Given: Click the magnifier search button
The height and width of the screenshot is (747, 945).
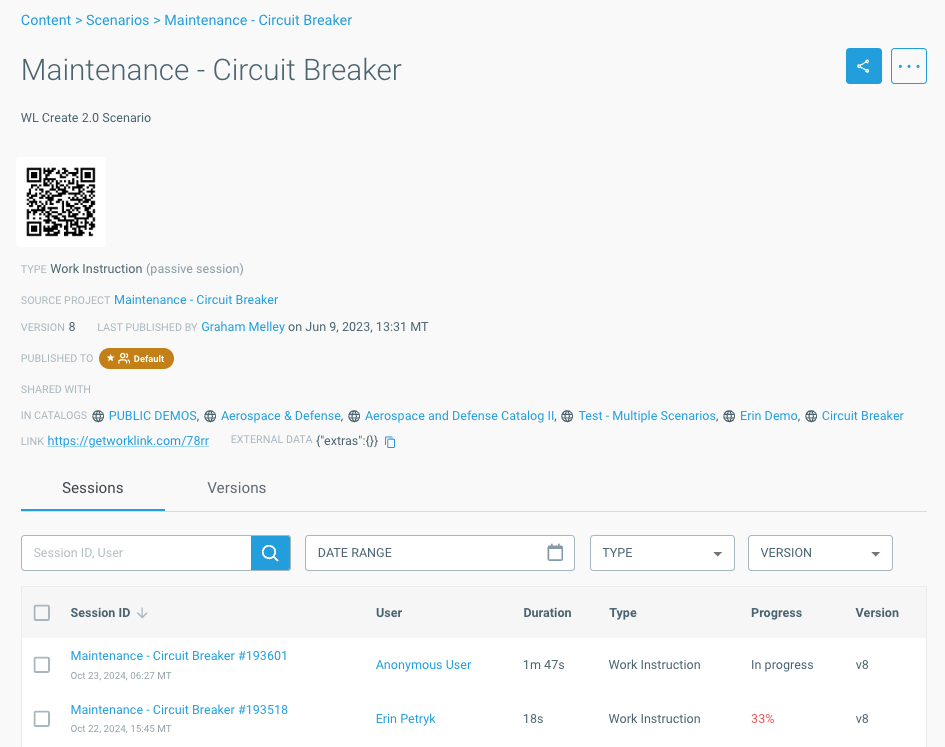Looking at the screenshot, I should click(x=270, y=553).
